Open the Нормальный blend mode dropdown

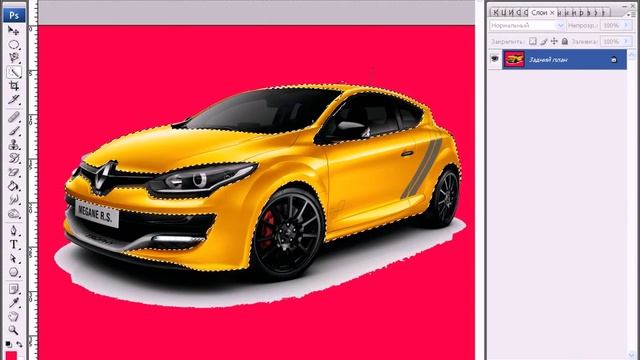(527, 25)
